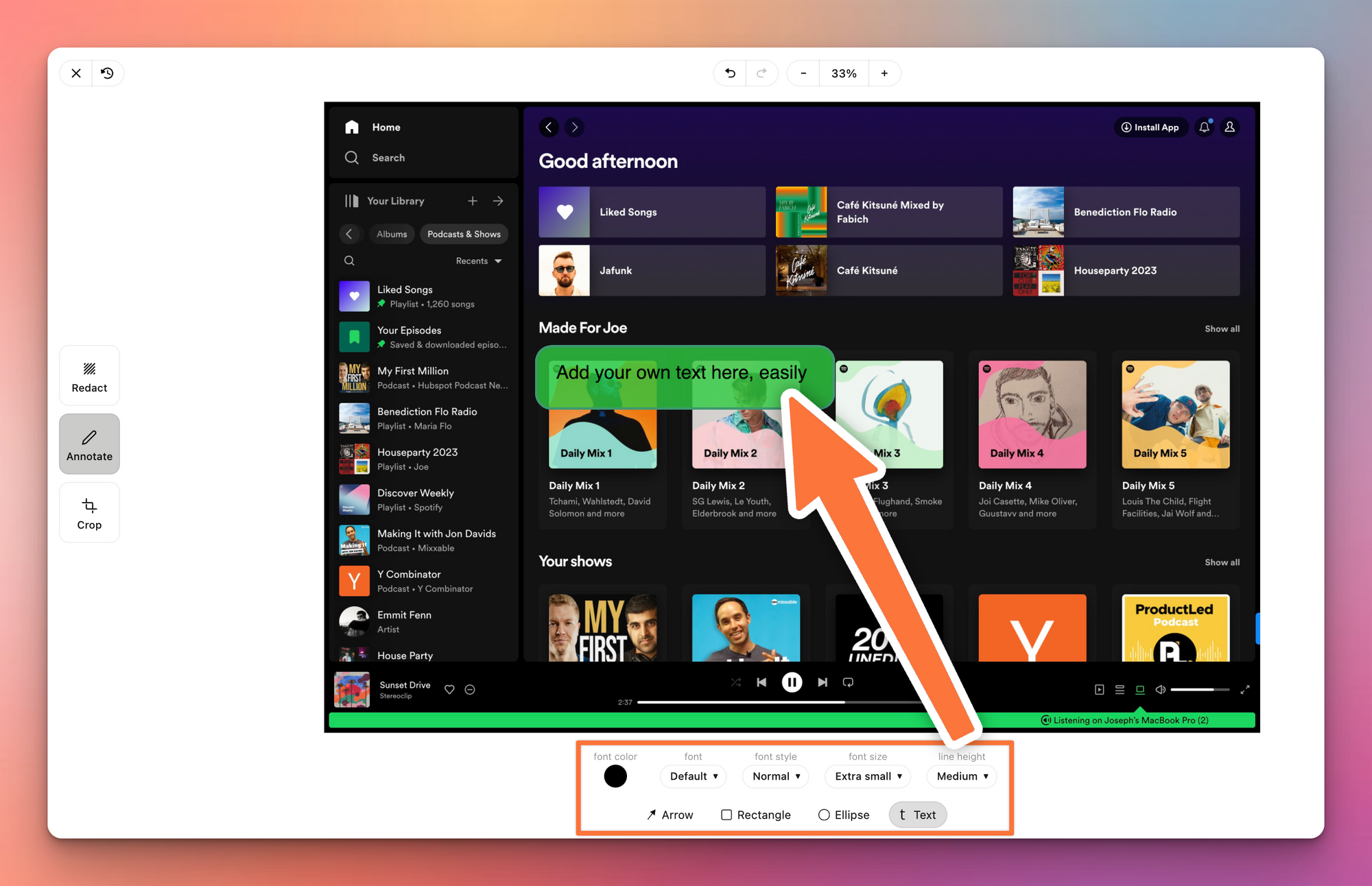Open the font style Normal dropdown
1372x886 pixels.
pyautogui.click(x=776, y=776)
